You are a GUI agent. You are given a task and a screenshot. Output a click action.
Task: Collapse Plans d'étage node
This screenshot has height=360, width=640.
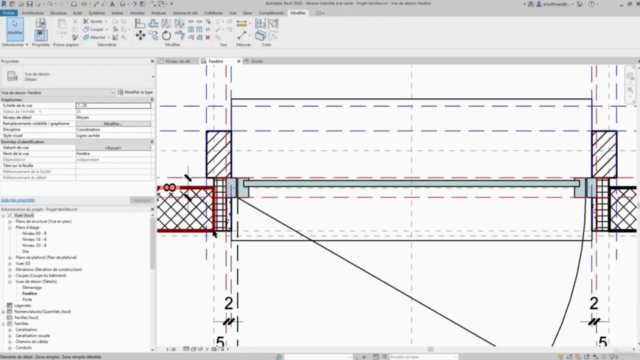pyautogui.click(x=10, y=228)
